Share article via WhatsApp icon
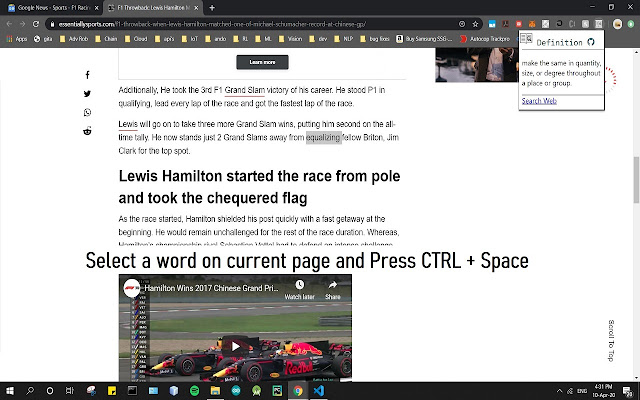Viewport: 640px width, 400px height. pyautogui.click(x=87, y=112)
